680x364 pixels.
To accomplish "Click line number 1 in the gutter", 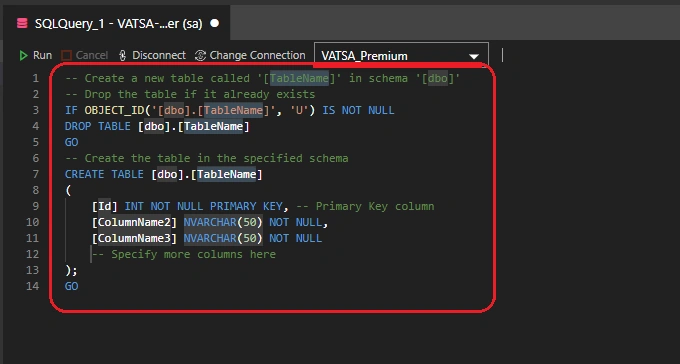I will (x=36, y=79).
